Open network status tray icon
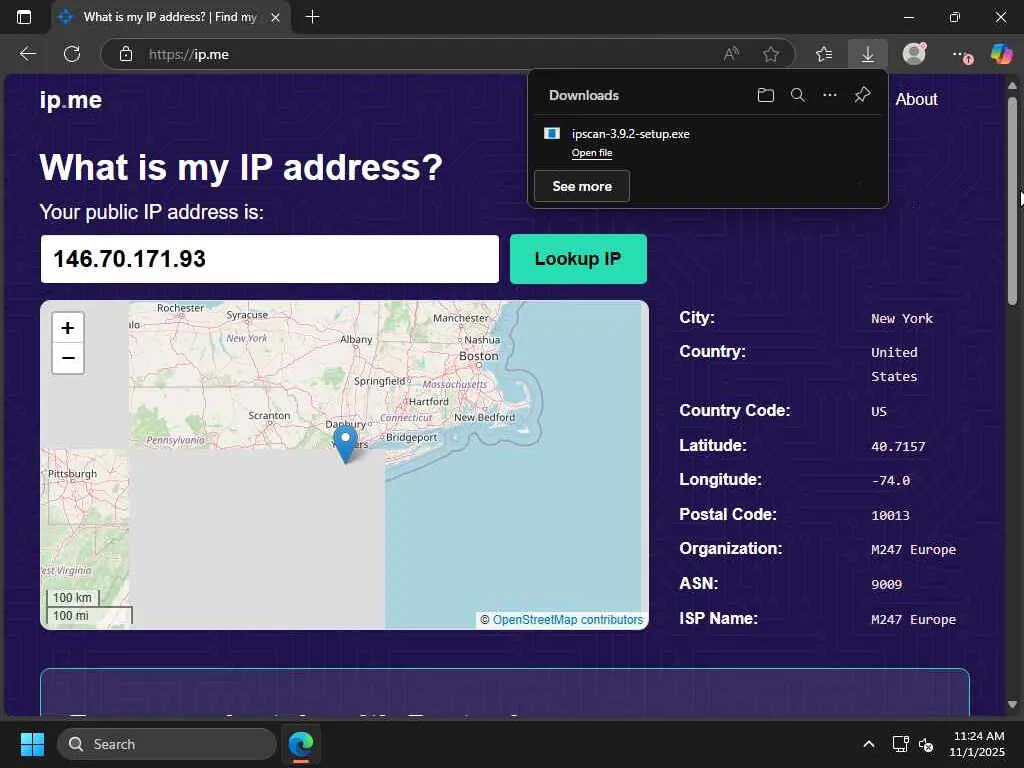The height and width of the screenshot is (768, 1024). coord(901,744)
